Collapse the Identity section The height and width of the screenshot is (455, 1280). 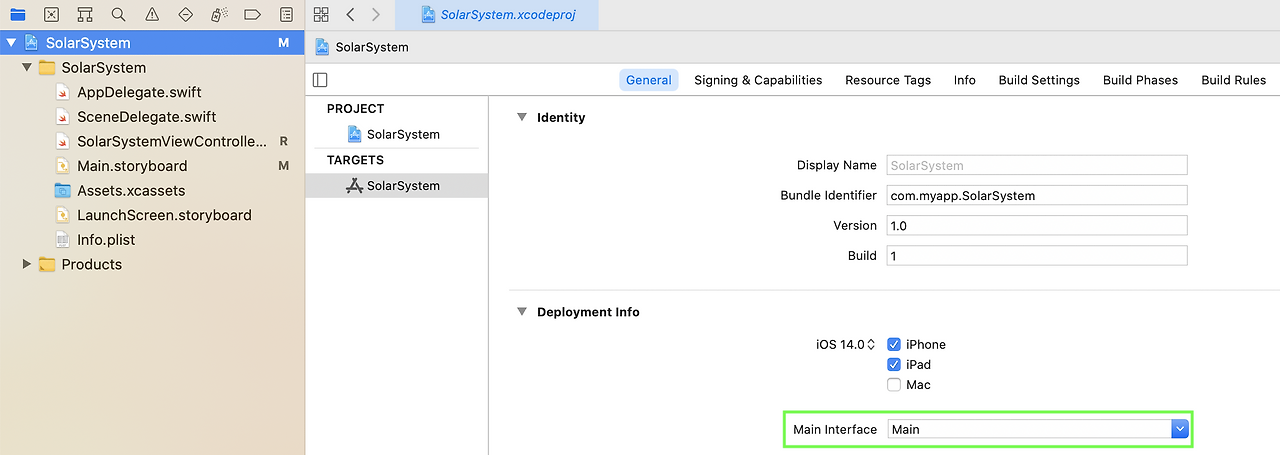[x=521, y=117]
